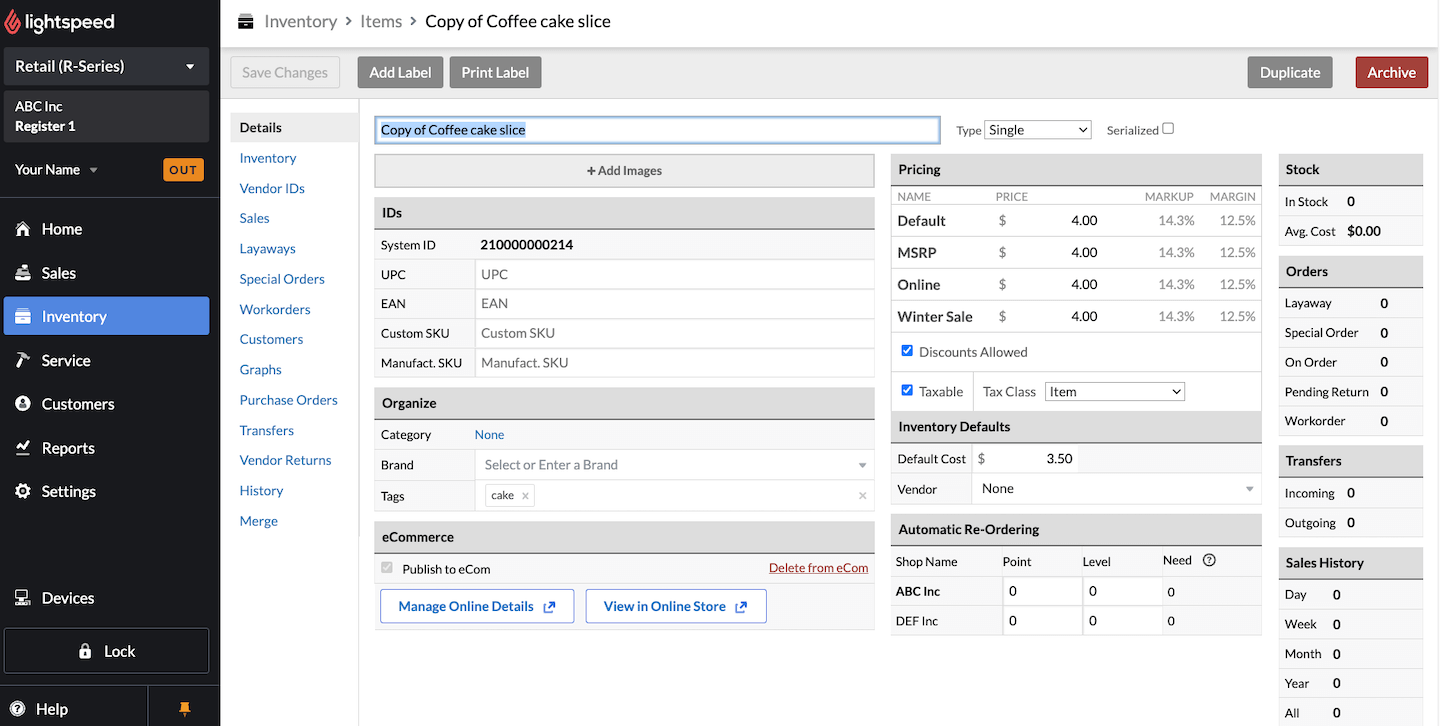Click the Print Label button
The image size is (1440, 726).
tap(495, 72)
